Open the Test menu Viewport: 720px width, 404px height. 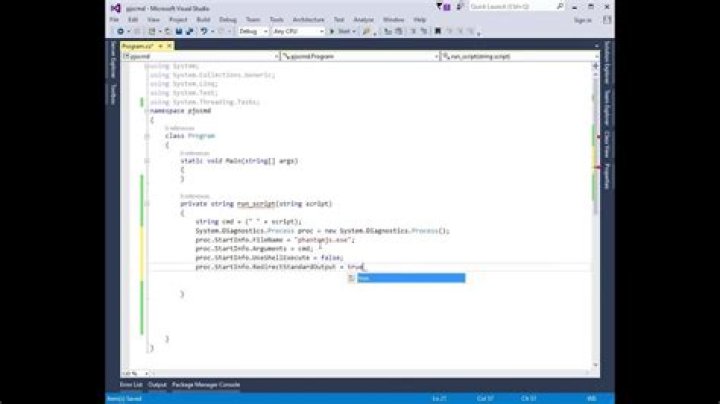coord(339,20)
